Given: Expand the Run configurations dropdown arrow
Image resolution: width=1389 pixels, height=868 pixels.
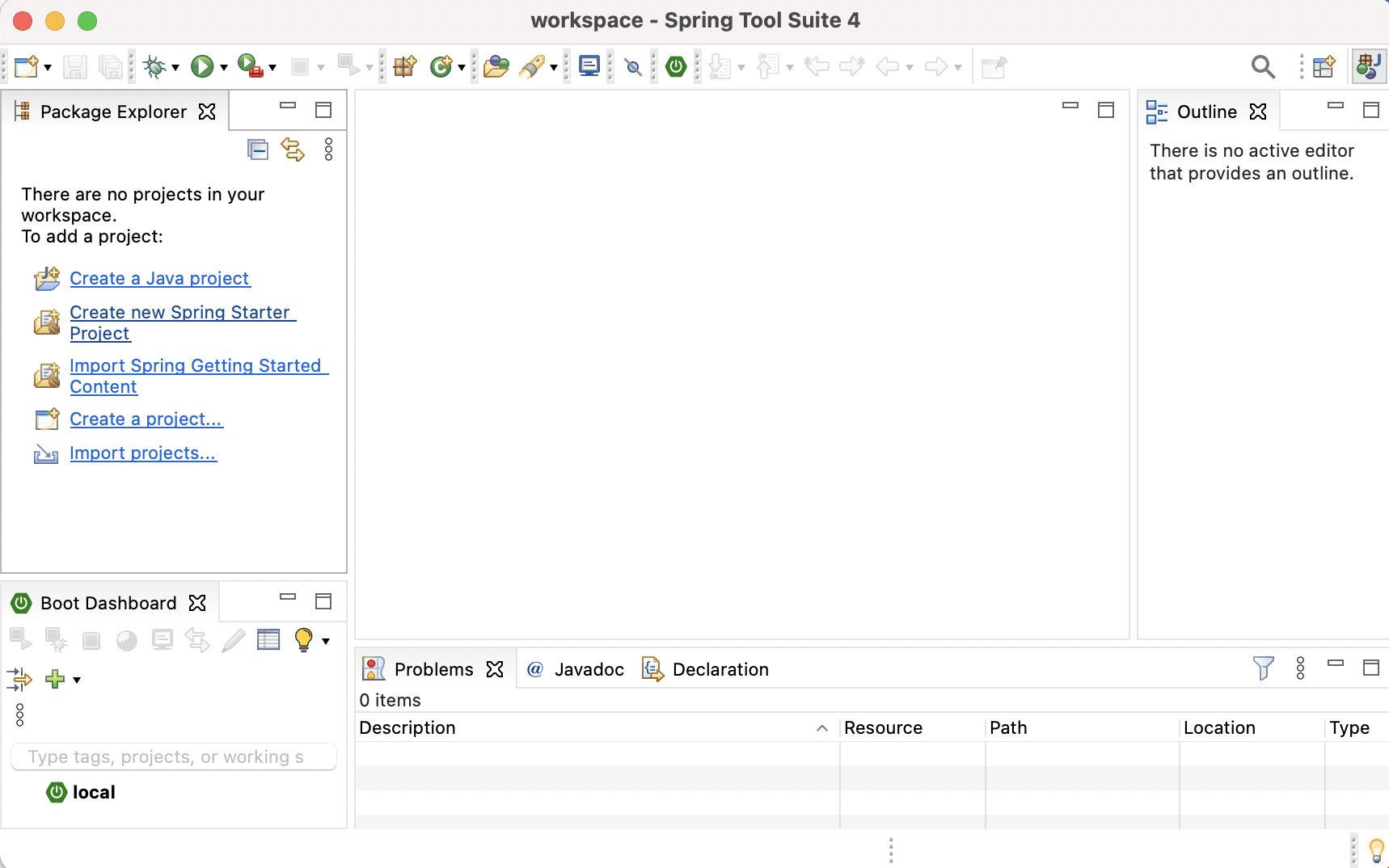Looking at the screenshot, I should pyautogui.click(x=224, y=68).
